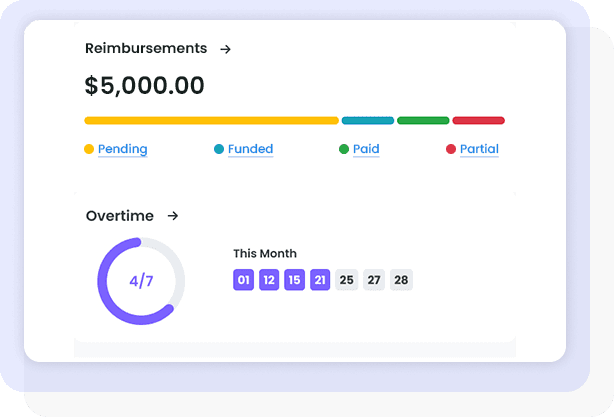Click the yellow Pending legend dot
The width and height of the screenshot is (614, 417).
89,149
